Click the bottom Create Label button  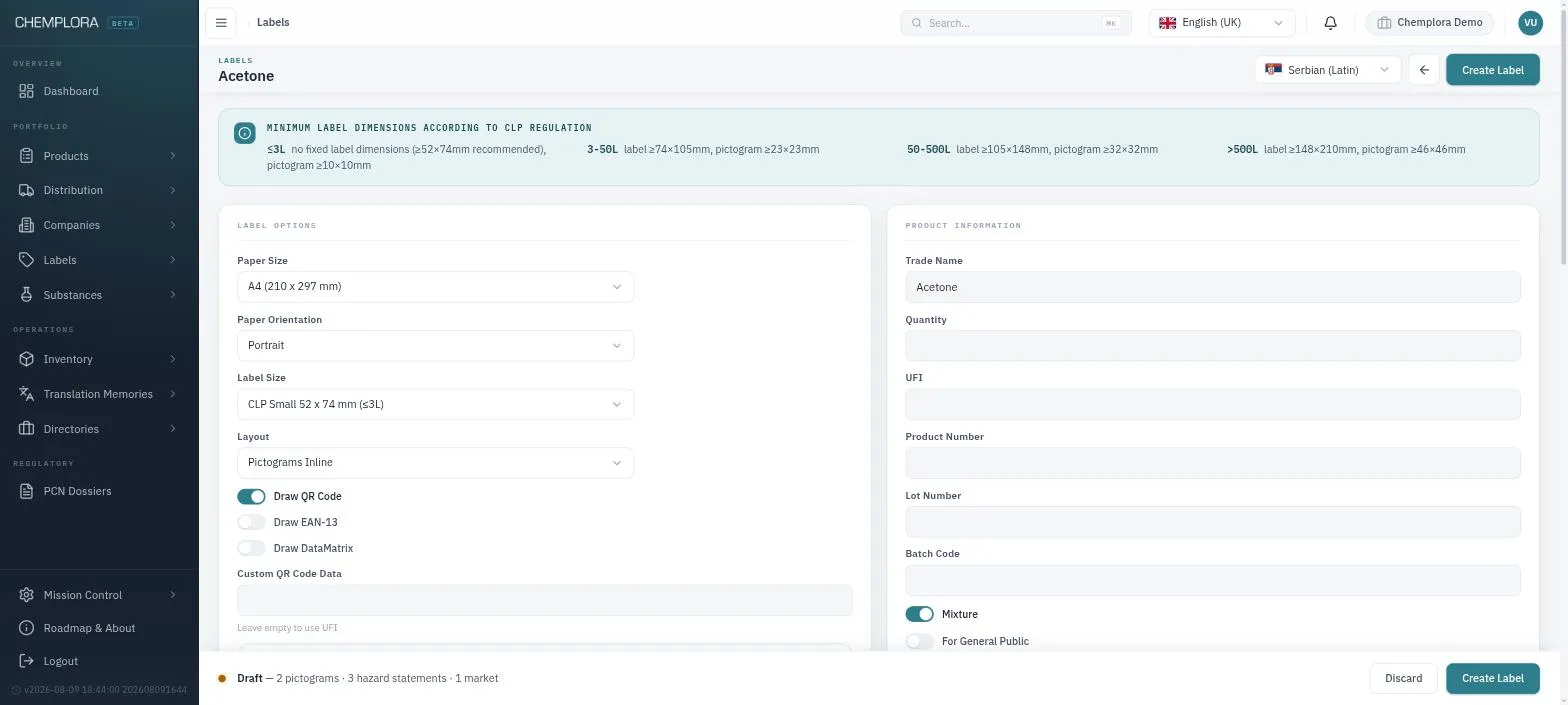tap(1492, 678)
